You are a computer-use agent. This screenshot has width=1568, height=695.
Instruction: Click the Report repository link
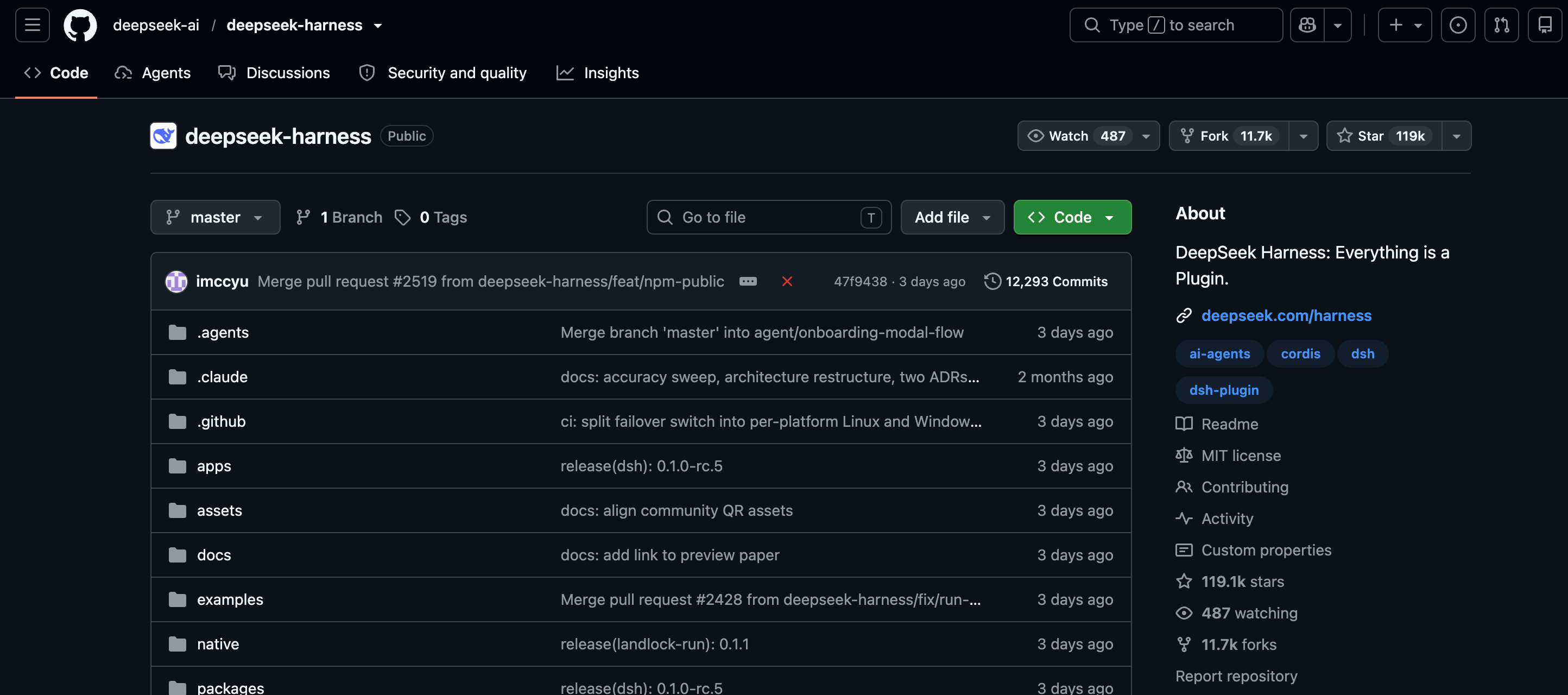[x=1236, y=676]
